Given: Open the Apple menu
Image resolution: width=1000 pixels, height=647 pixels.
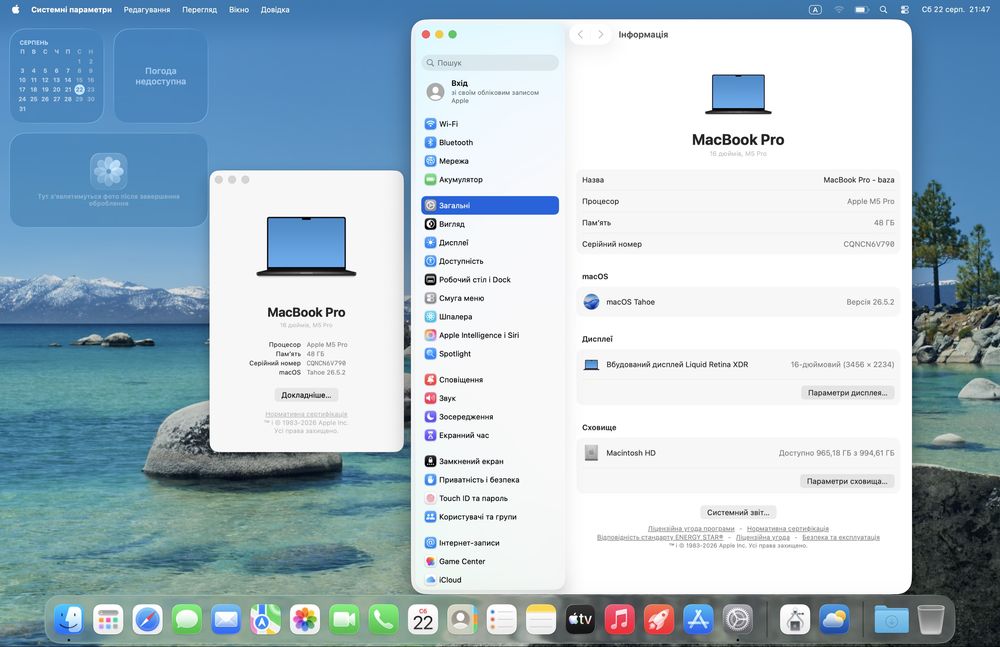Looking at the screenshot, I should pos(15,10).
